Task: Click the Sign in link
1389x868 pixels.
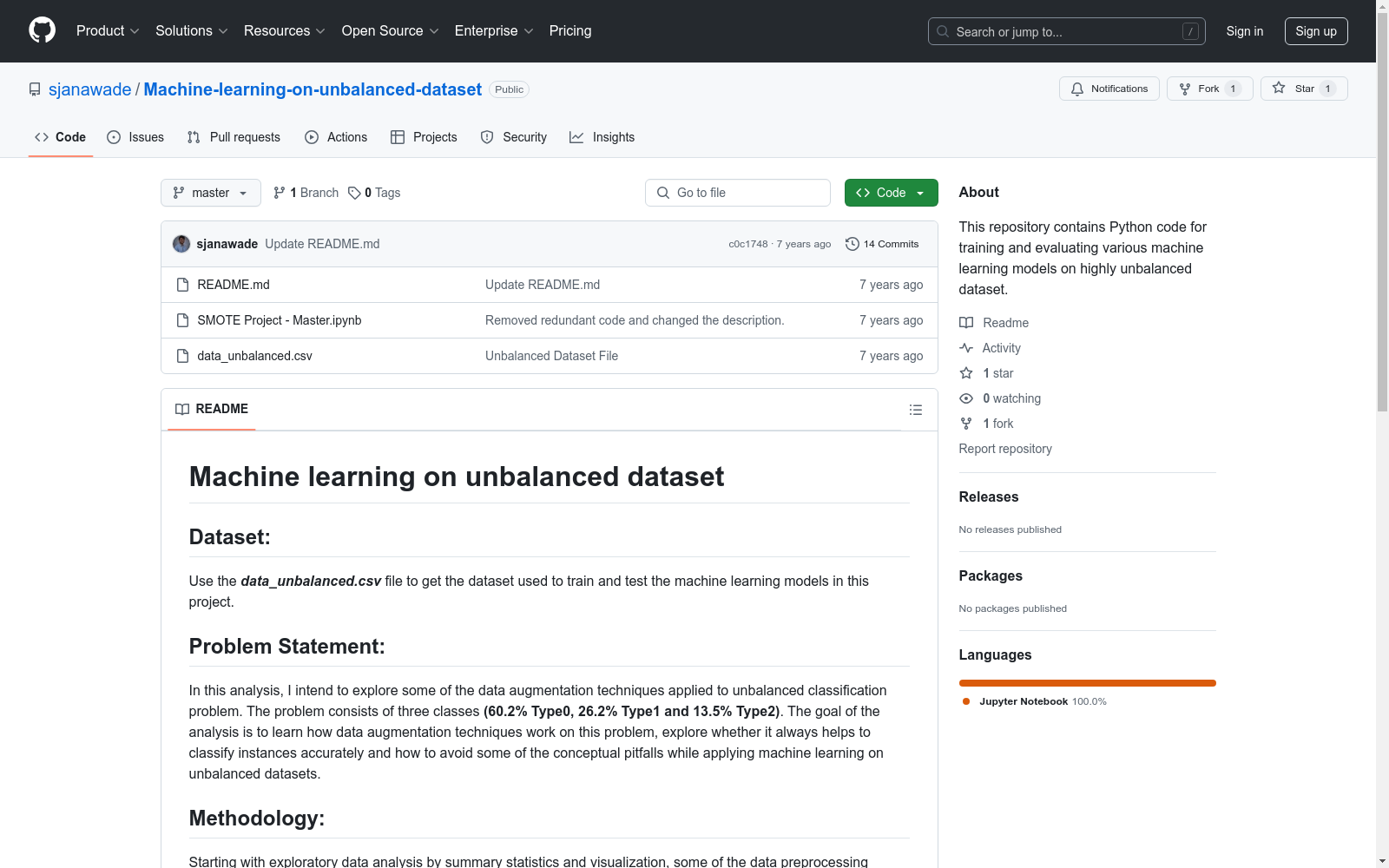Action: (x=1244, y=31)
